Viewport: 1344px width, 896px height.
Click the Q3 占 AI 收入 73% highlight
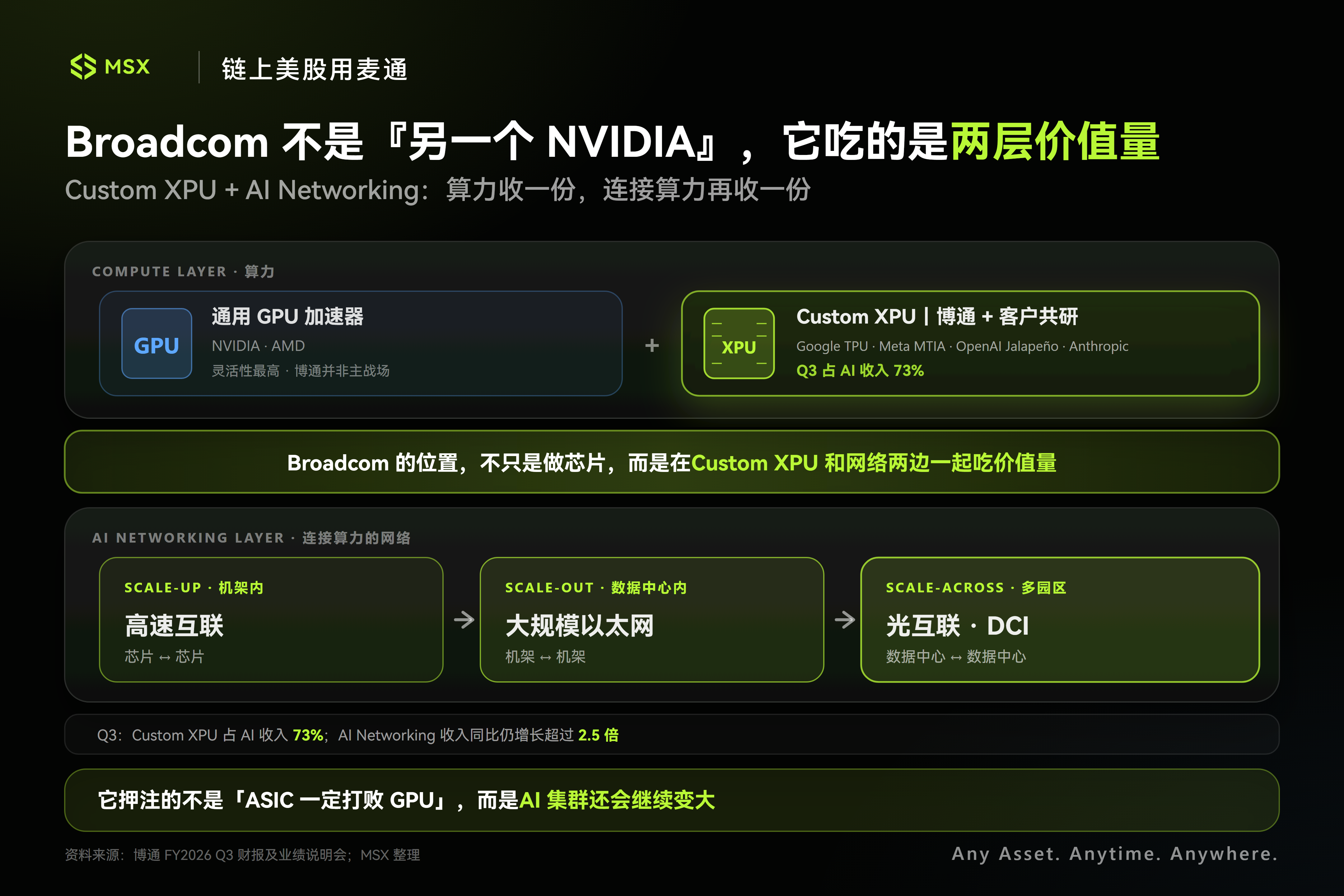(x=860, y=370)
